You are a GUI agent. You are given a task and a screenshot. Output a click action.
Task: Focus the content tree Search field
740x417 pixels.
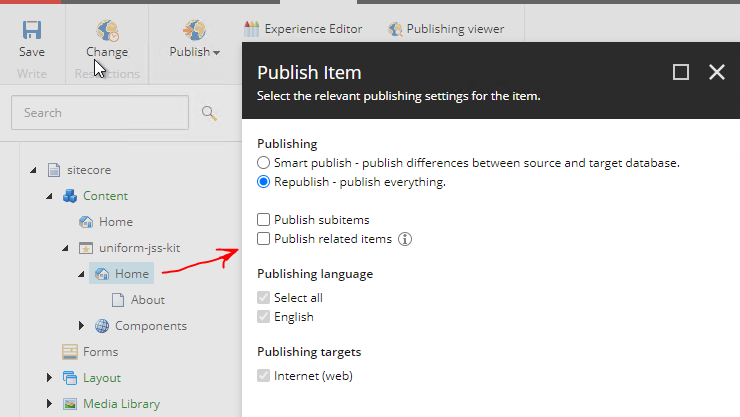100,113
